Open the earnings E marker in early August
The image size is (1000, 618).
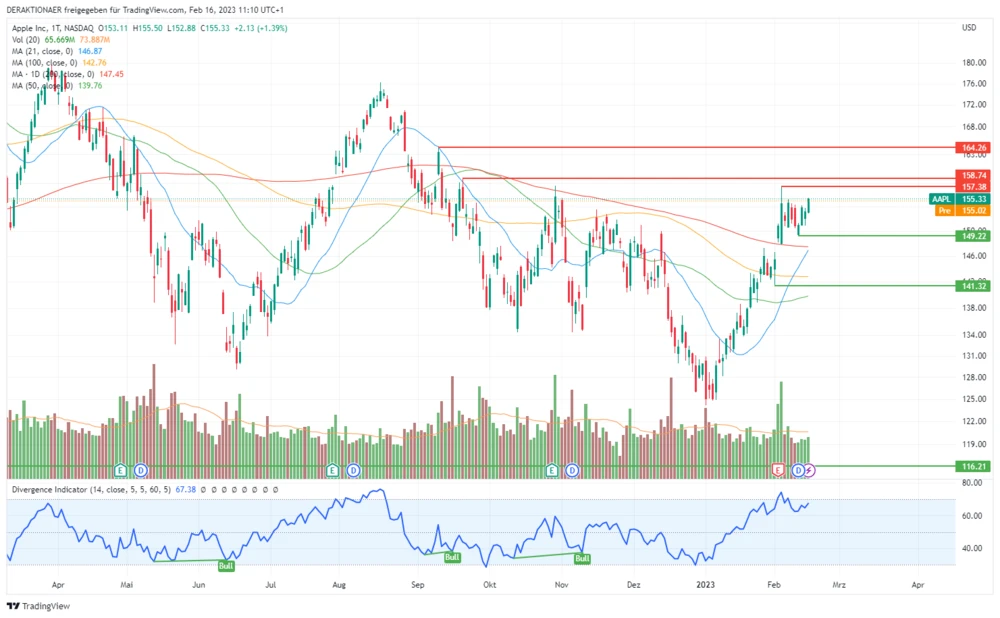(x=333, y=469)
